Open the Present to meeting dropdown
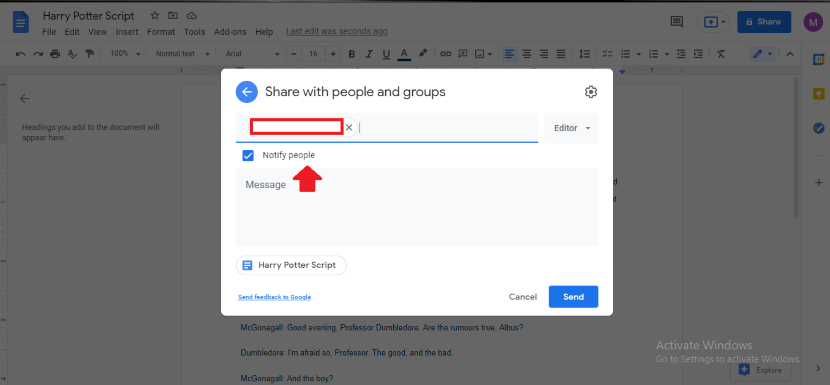The height and width of the screenshot is (385, 830). point(714,22)
